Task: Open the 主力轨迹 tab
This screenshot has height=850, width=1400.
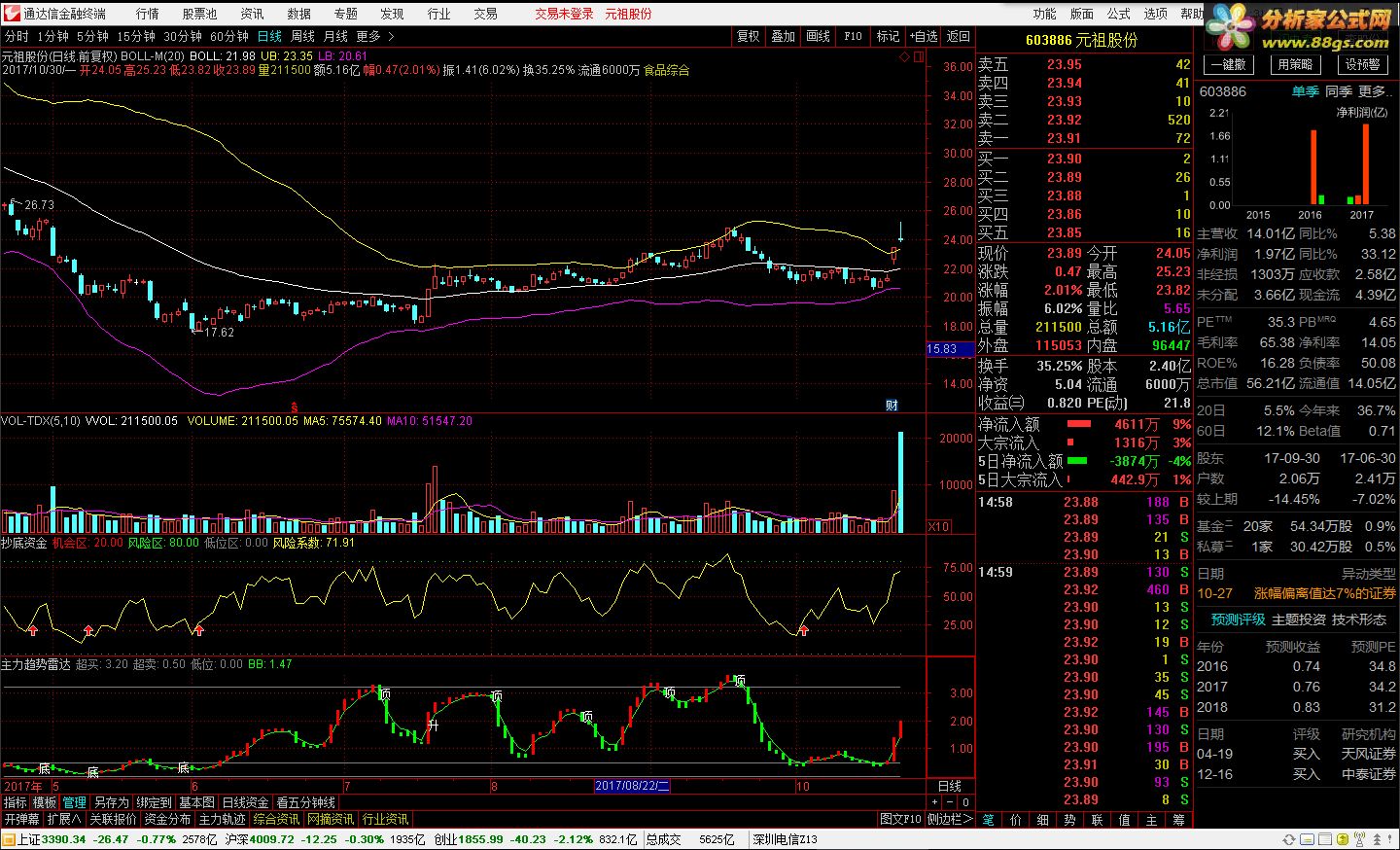Action: tap(222, 819)
